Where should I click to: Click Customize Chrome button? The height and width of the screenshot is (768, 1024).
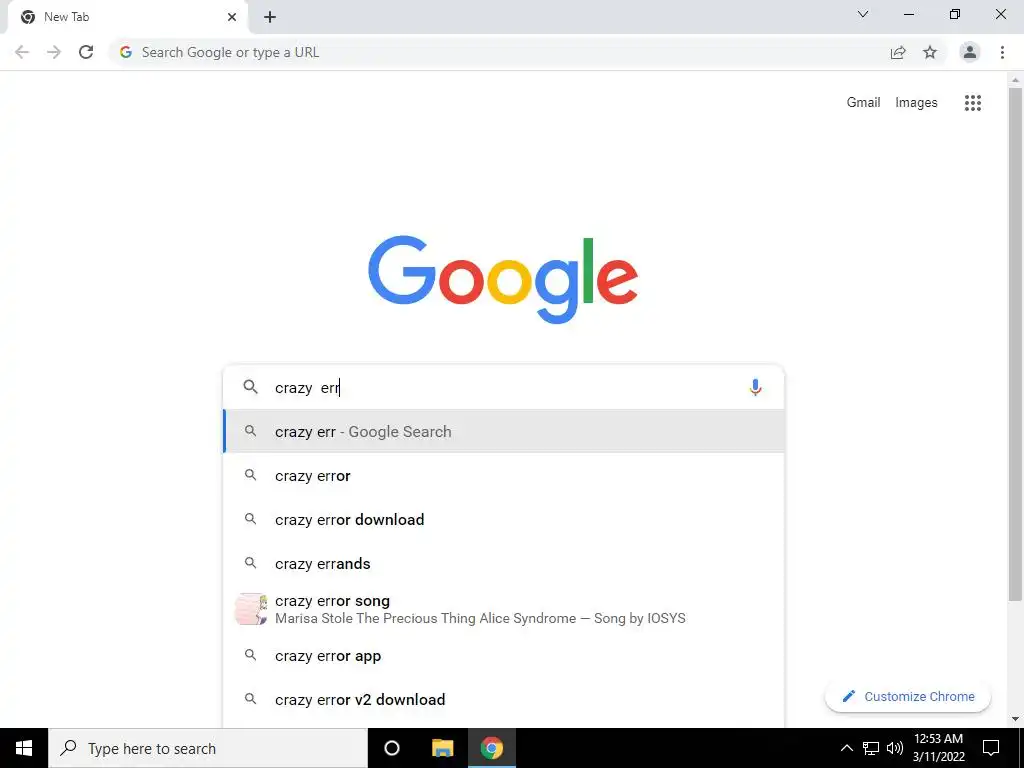908,696
